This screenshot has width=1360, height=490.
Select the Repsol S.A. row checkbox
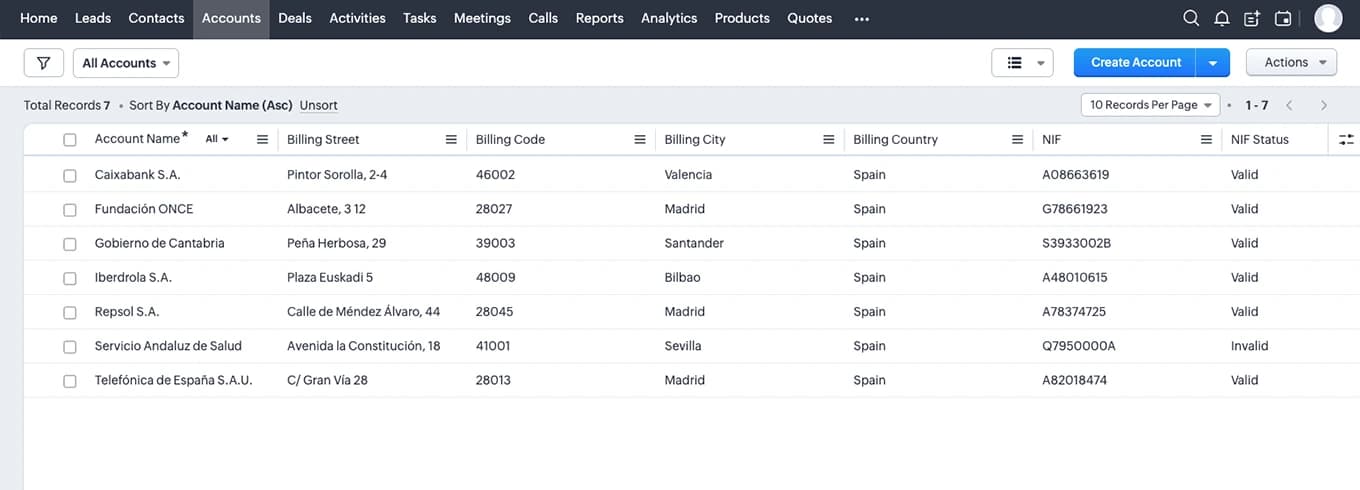coord(70,312)
